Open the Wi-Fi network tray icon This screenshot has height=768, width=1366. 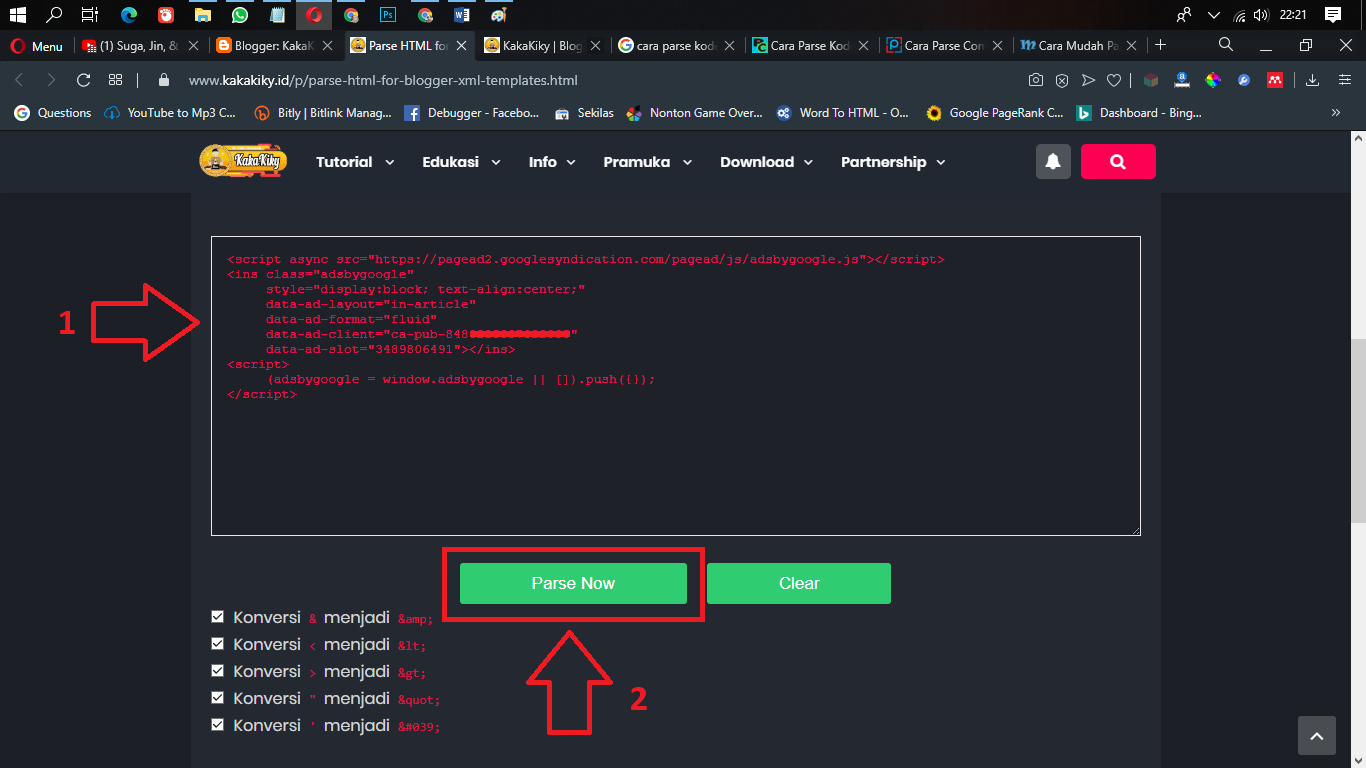click(x=1240, y=15)
